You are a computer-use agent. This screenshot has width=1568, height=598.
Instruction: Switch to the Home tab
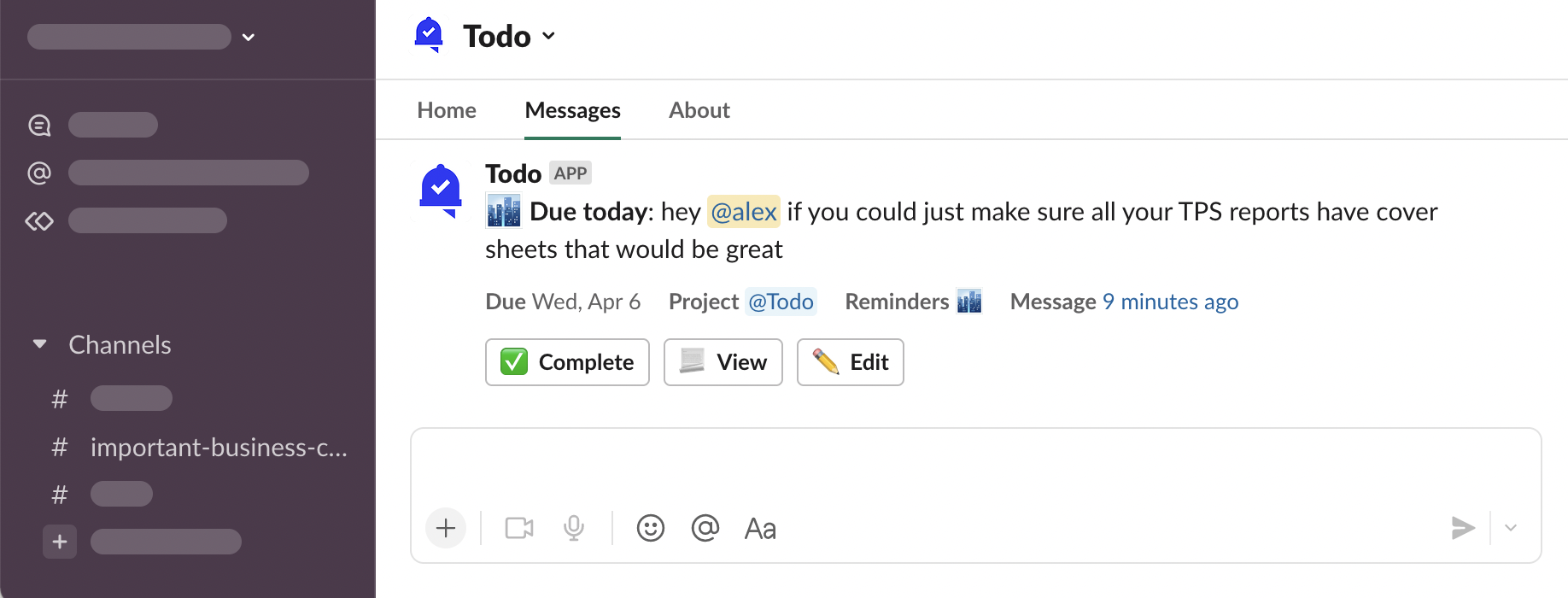(x=447, y=110)
